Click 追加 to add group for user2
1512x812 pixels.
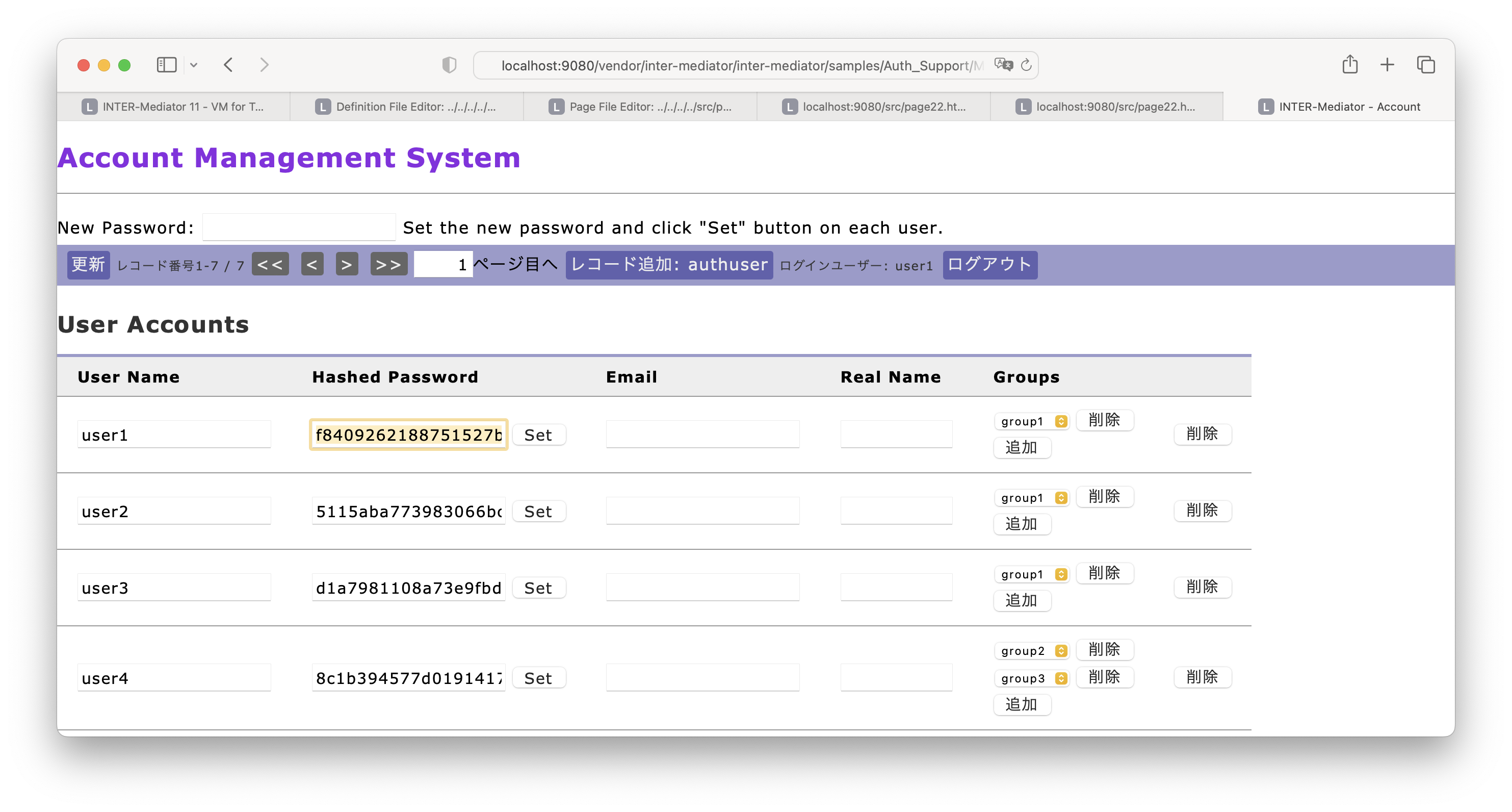(1022, 524)
